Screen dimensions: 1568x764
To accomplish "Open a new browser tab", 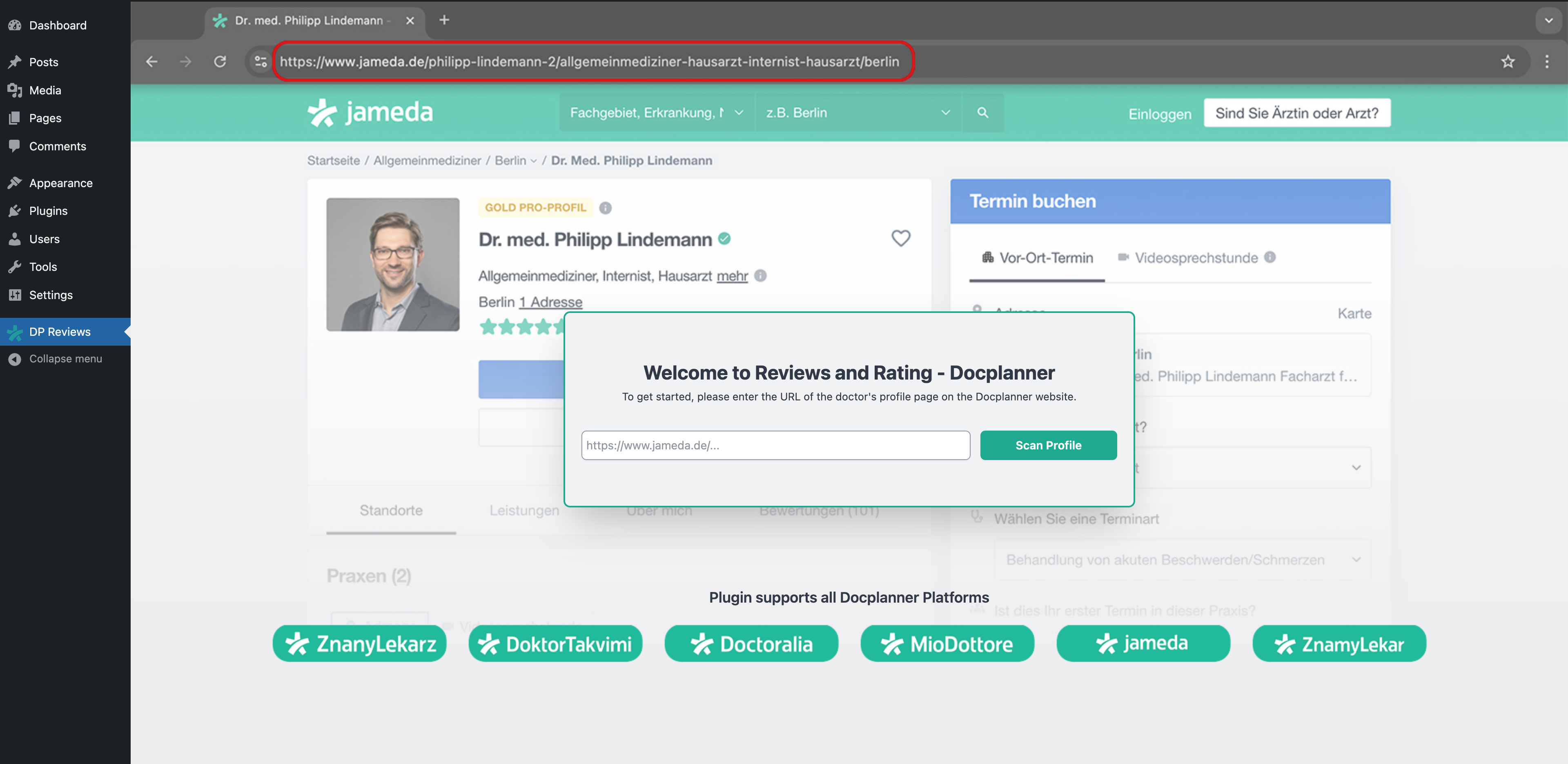I will click(444, 20).
